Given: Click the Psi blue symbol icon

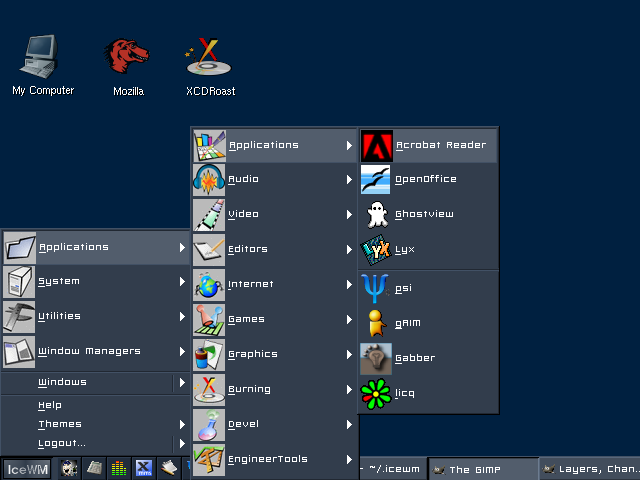Looking at the screenshot, I should point(375,288).
